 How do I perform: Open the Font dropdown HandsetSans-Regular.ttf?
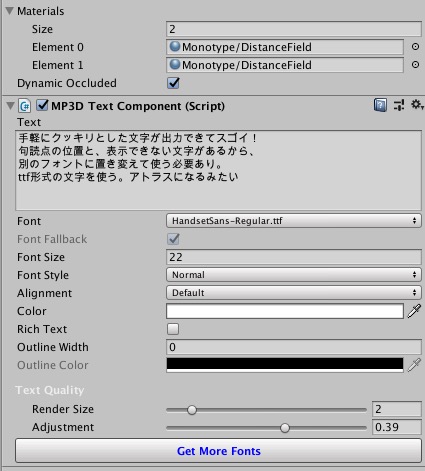[x=294, y=221]
